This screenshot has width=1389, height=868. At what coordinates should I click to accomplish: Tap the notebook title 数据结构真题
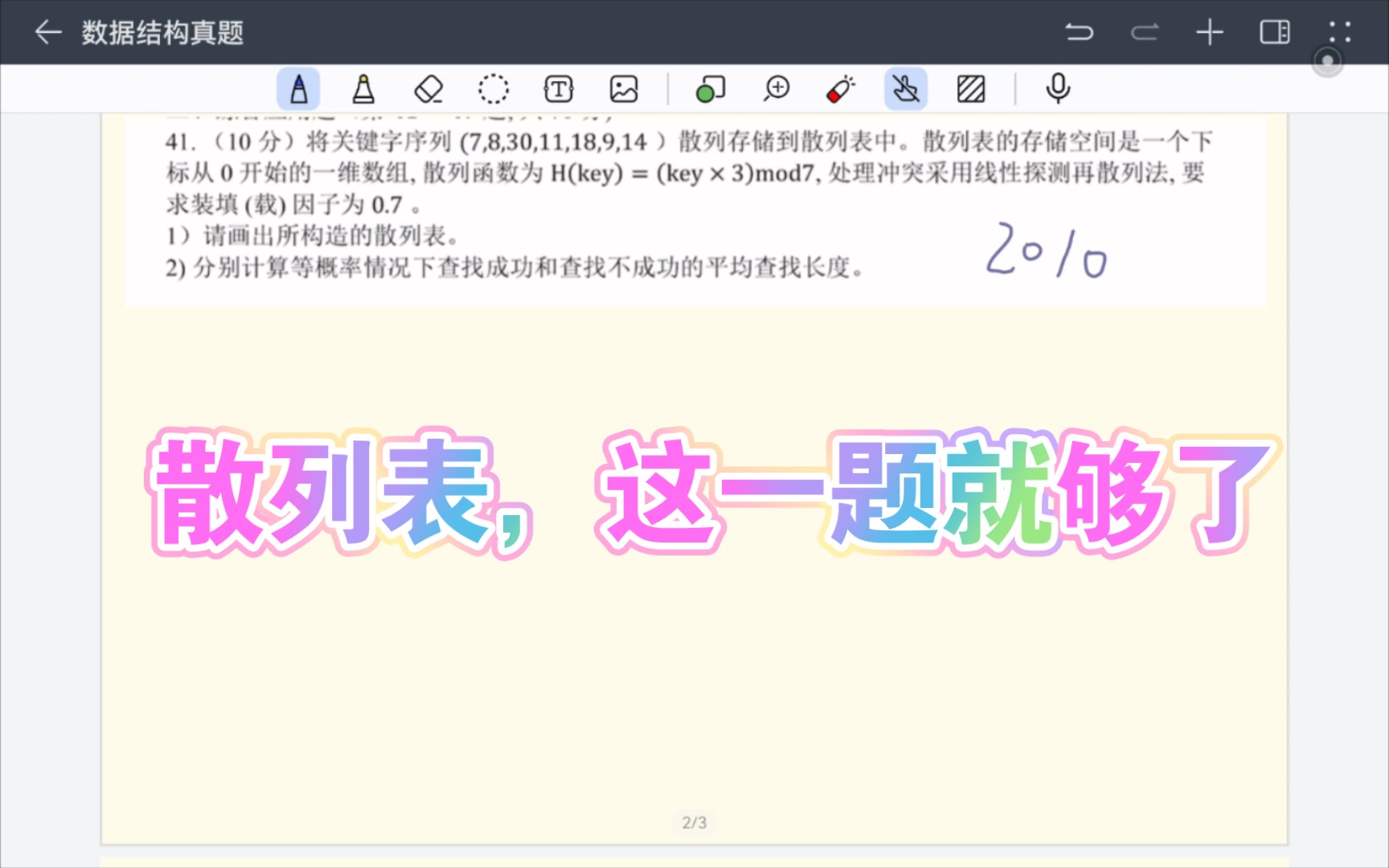[162, 32]
